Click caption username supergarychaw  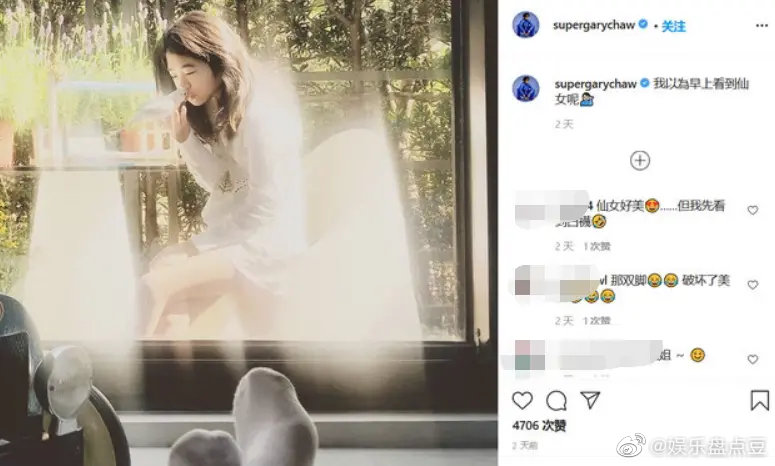[595, 84]
